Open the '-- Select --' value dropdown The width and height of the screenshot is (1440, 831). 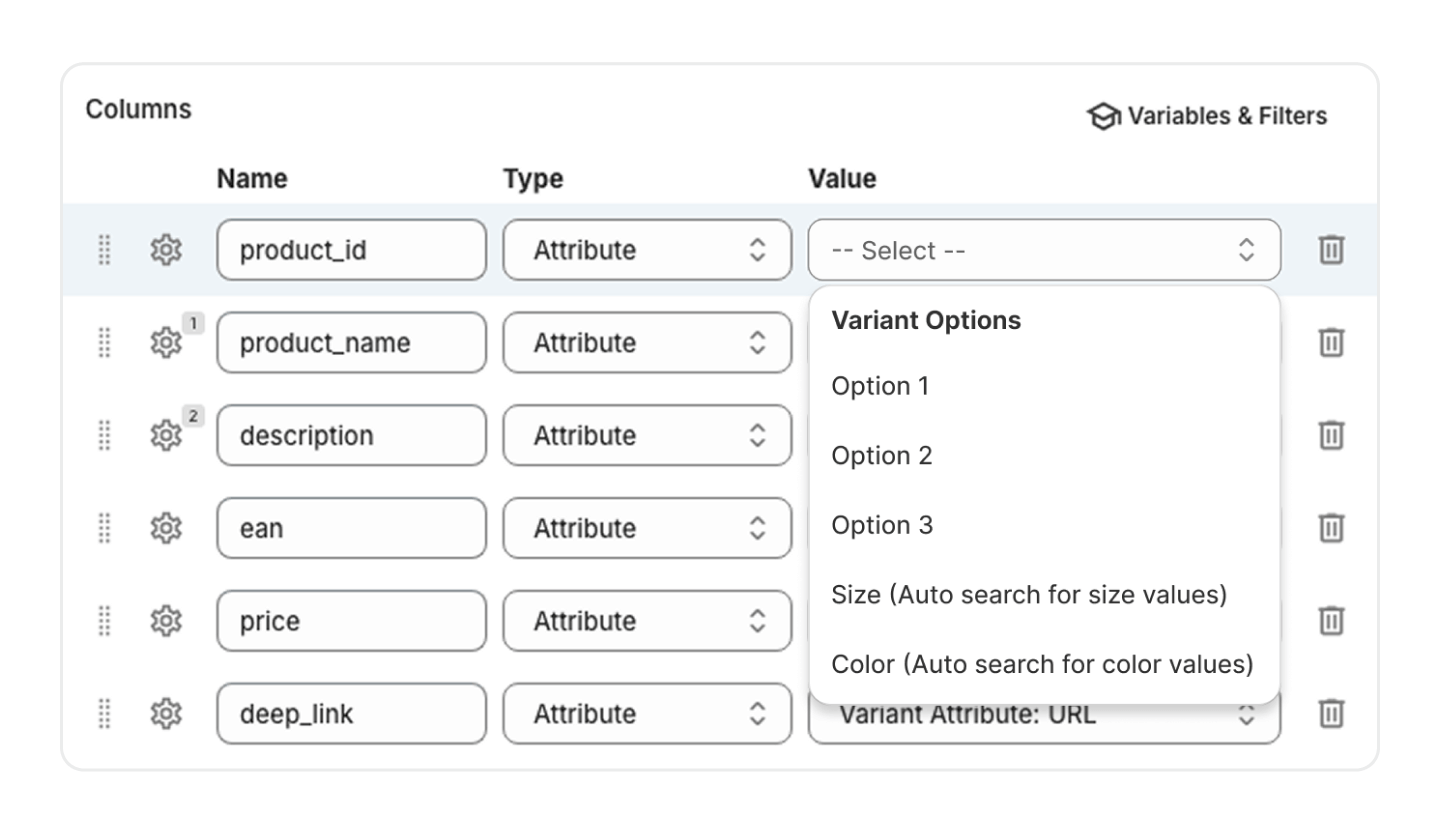point(1043,250)
